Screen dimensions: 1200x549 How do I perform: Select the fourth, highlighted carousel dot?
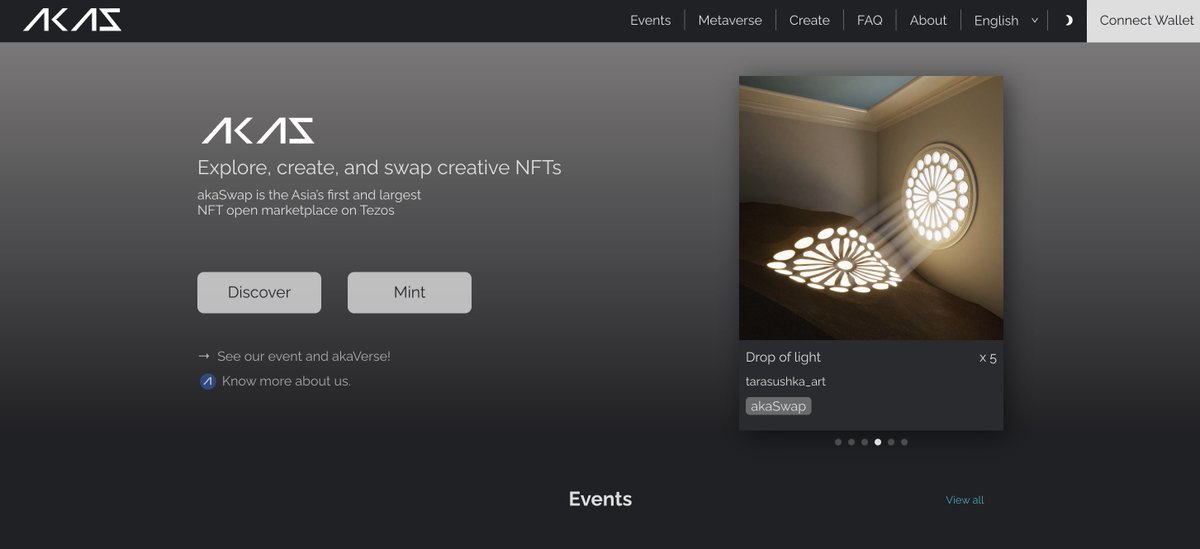[x=878, y=441]
